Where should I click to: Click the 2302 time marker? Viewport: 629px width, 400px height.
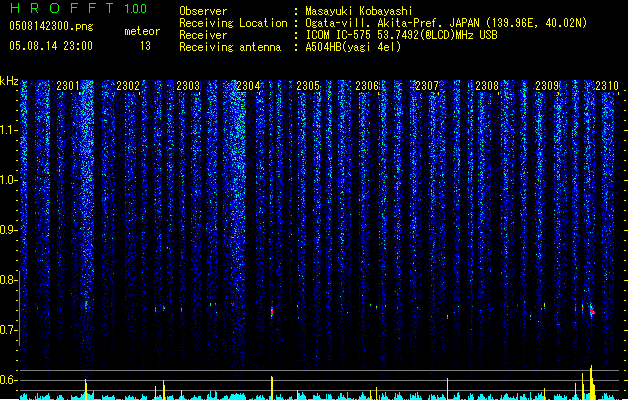click(x=128, y=86)
